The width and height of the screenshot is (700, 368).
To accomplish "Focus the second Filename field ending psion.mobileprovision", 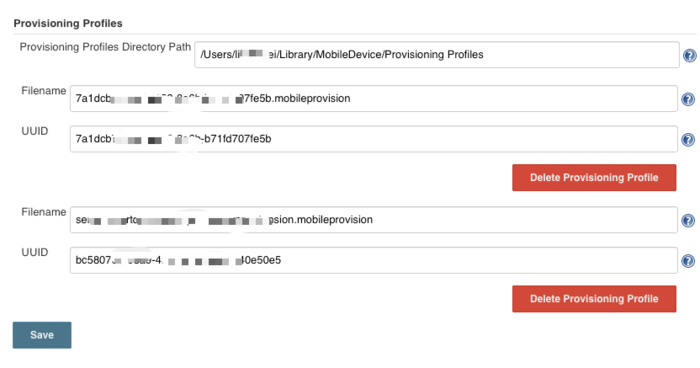I will (374, 220).
